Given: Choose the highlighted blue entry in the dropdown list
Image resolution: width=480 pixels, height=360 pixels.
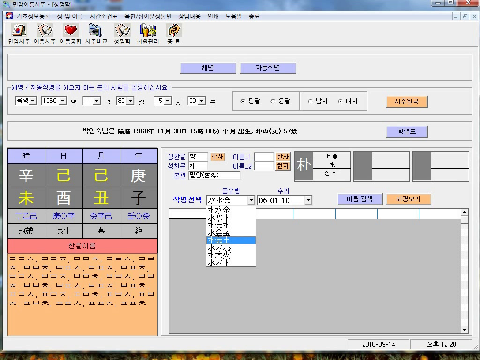Looking at the screenshot, I should [x=231, y=240].
